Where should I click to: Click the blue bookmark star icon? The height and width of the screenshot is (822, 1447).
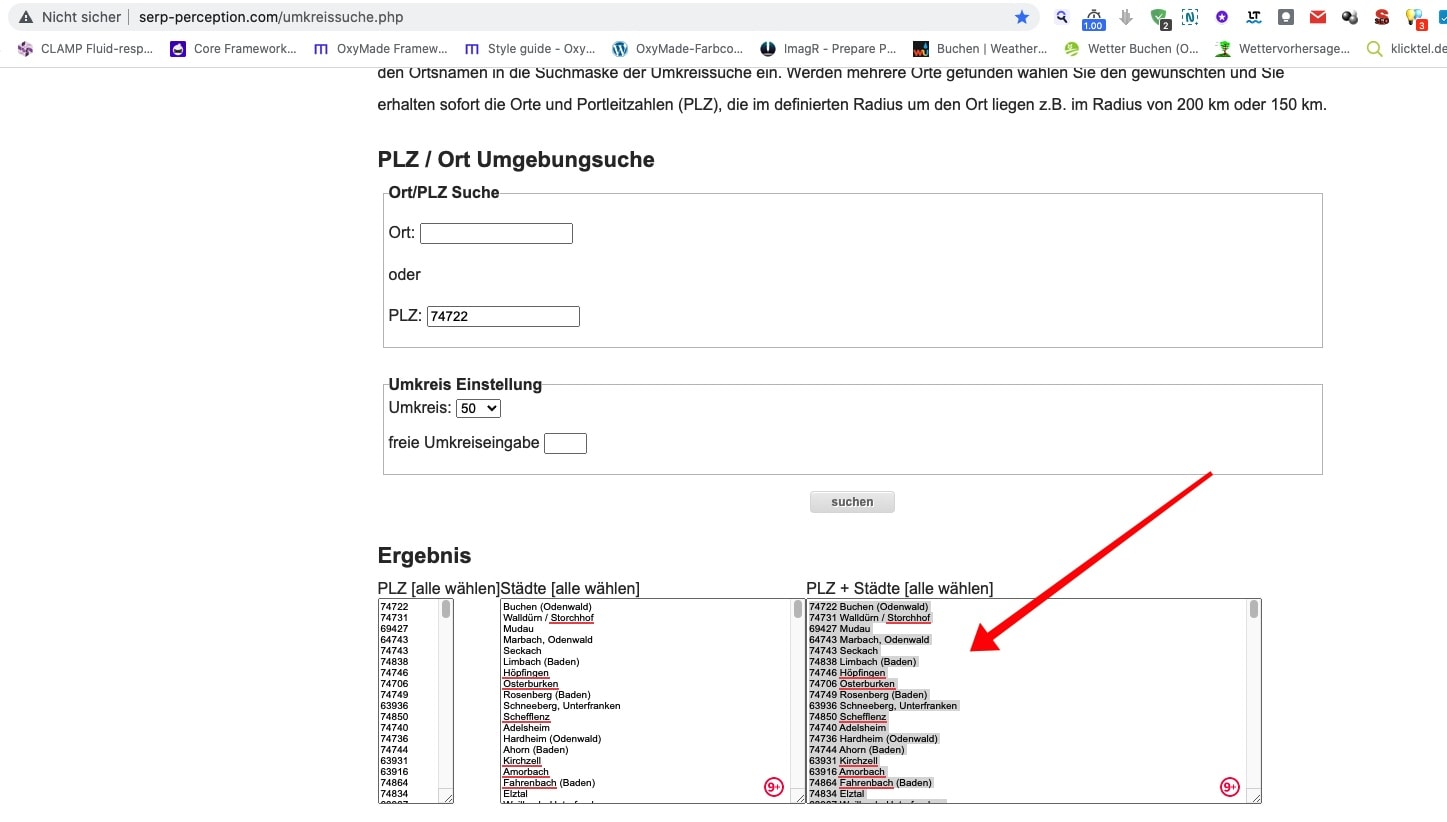click(x=1021, y=17)
